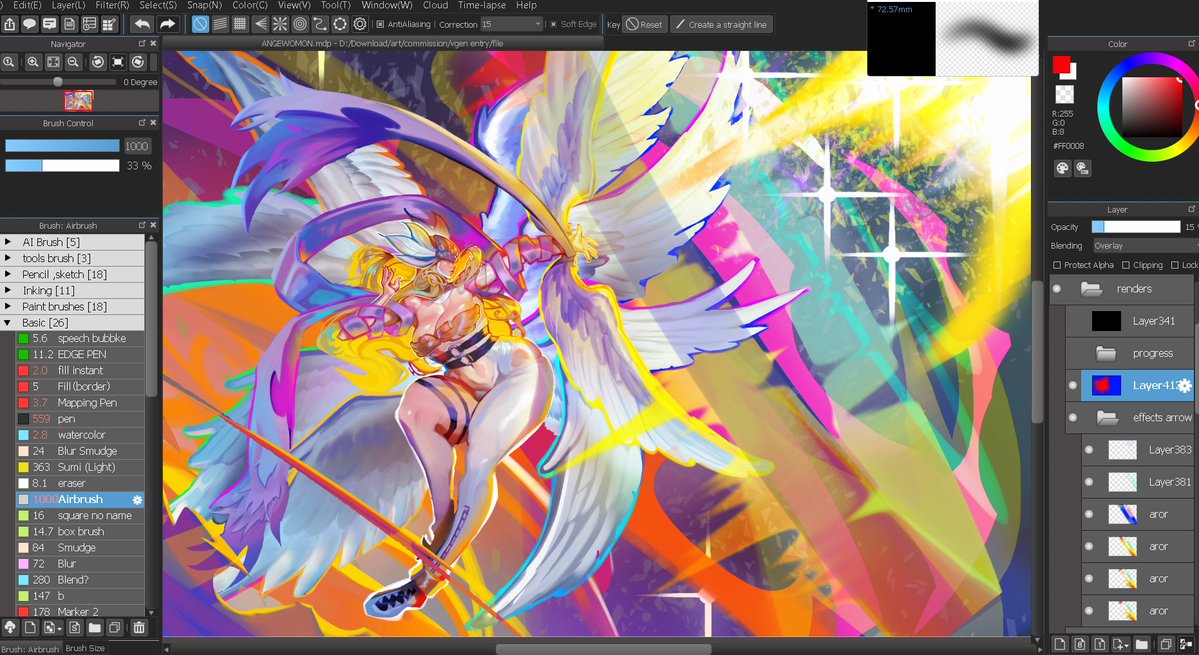The image size is (1199, 655).
Task: Click the Undo arrow in the toolbar
Action: point(142,24)
